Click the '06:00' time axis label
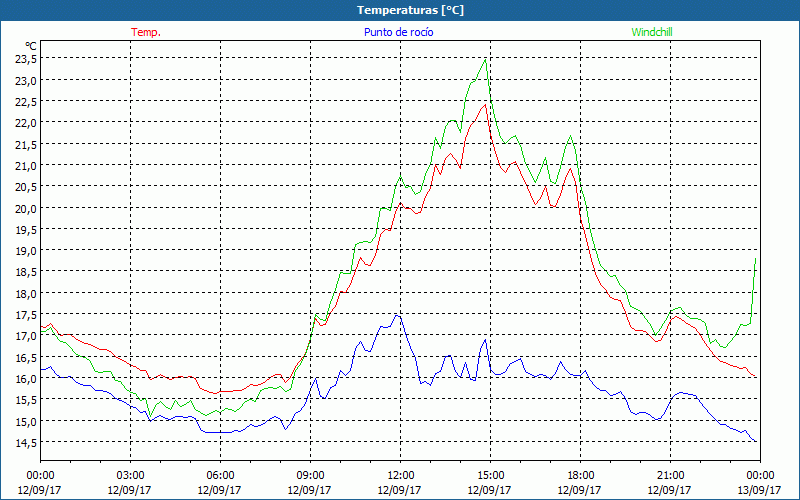This screenshot has height=500, width=800. click(x=220, y=476)
